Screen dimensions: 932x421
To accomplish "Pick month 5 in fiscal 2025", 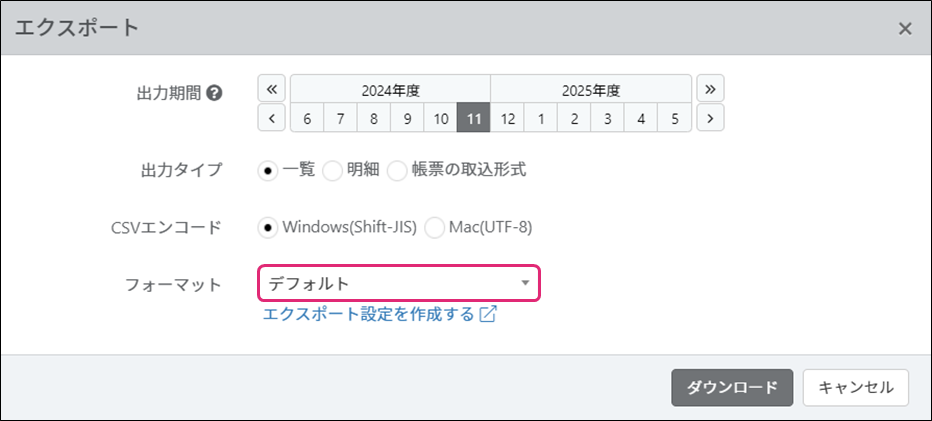I will 675,118.
